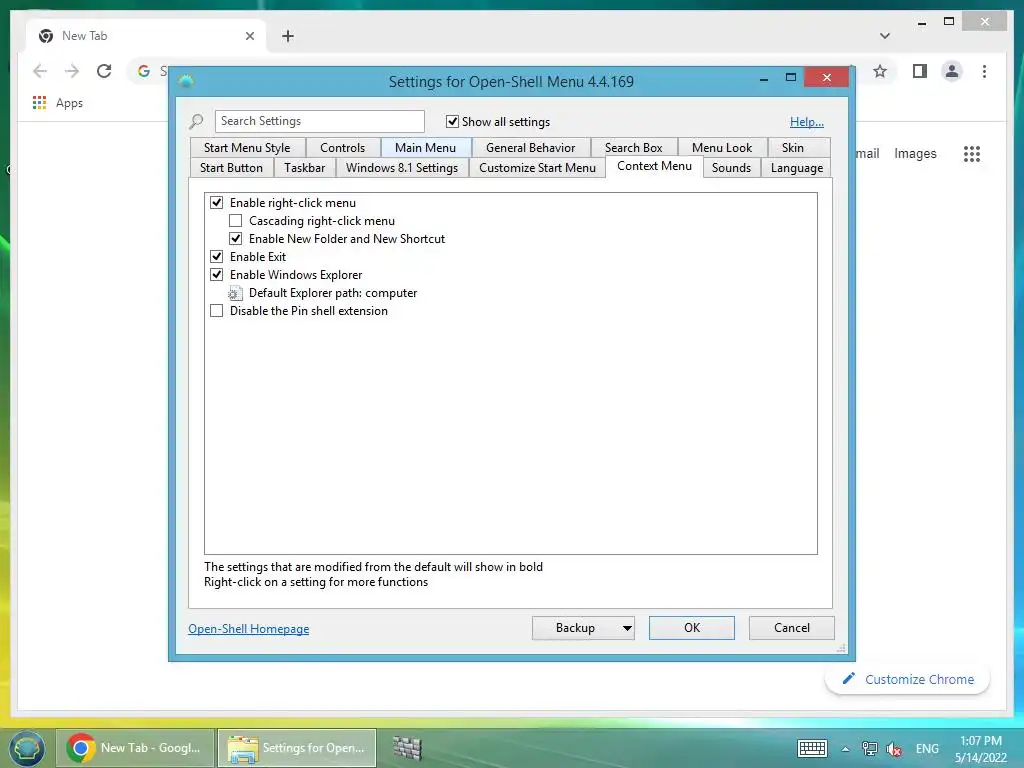The height and width of the screenshot is (768, 1024).
Task: Open the Google apps grid icon
Action: pos(972,153)
